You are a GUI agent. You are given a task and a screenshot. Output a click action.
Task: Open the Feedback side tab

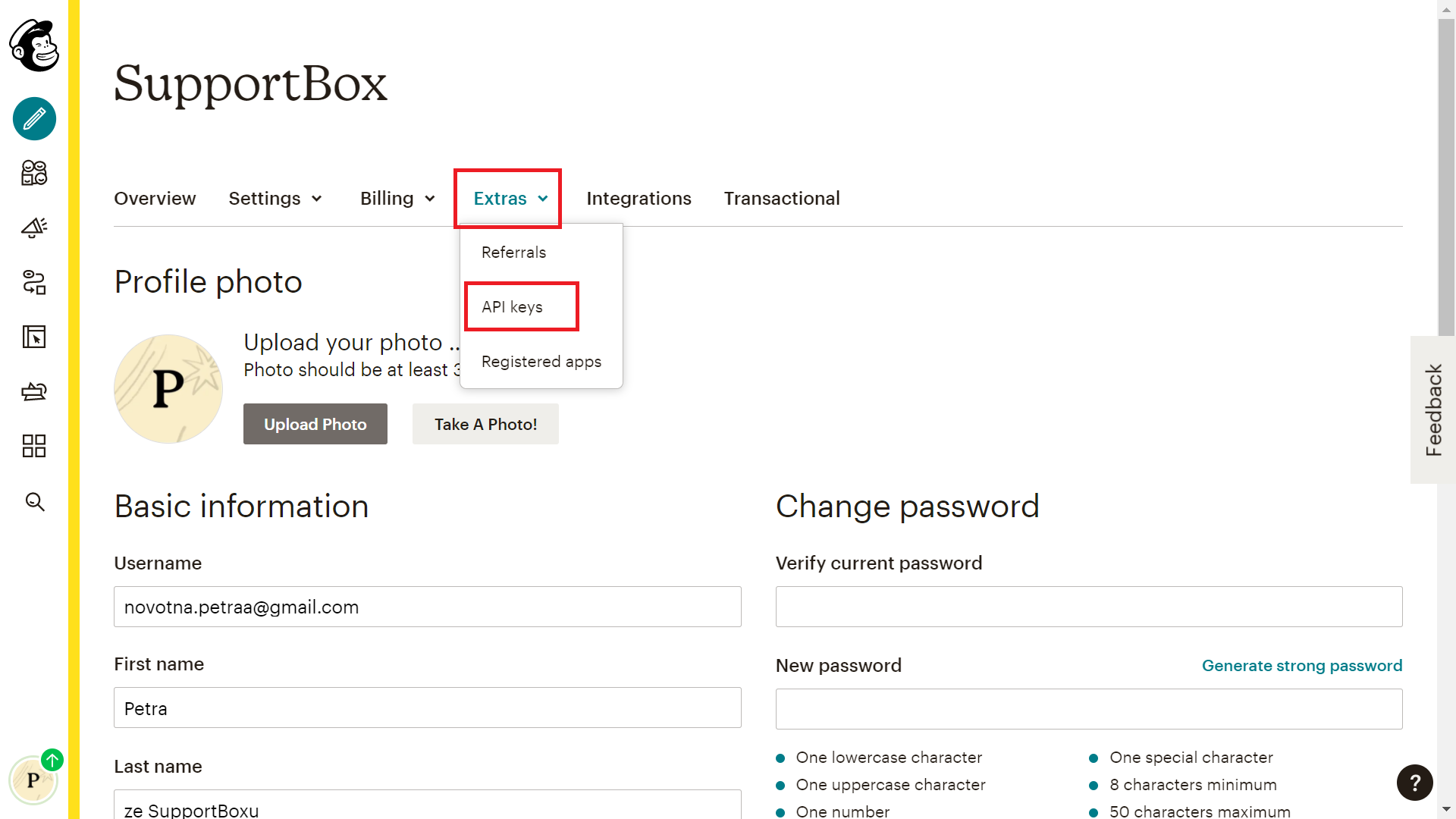[x=1433, y=409]
